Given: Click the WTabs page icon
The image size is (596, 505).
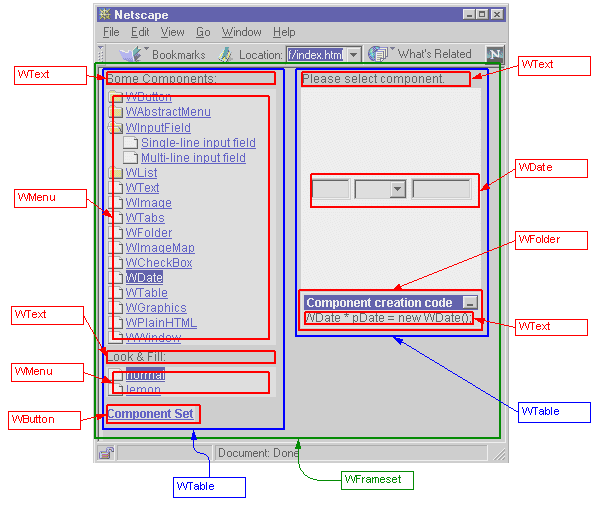Looking at the screenshot, I should (116, 218).
